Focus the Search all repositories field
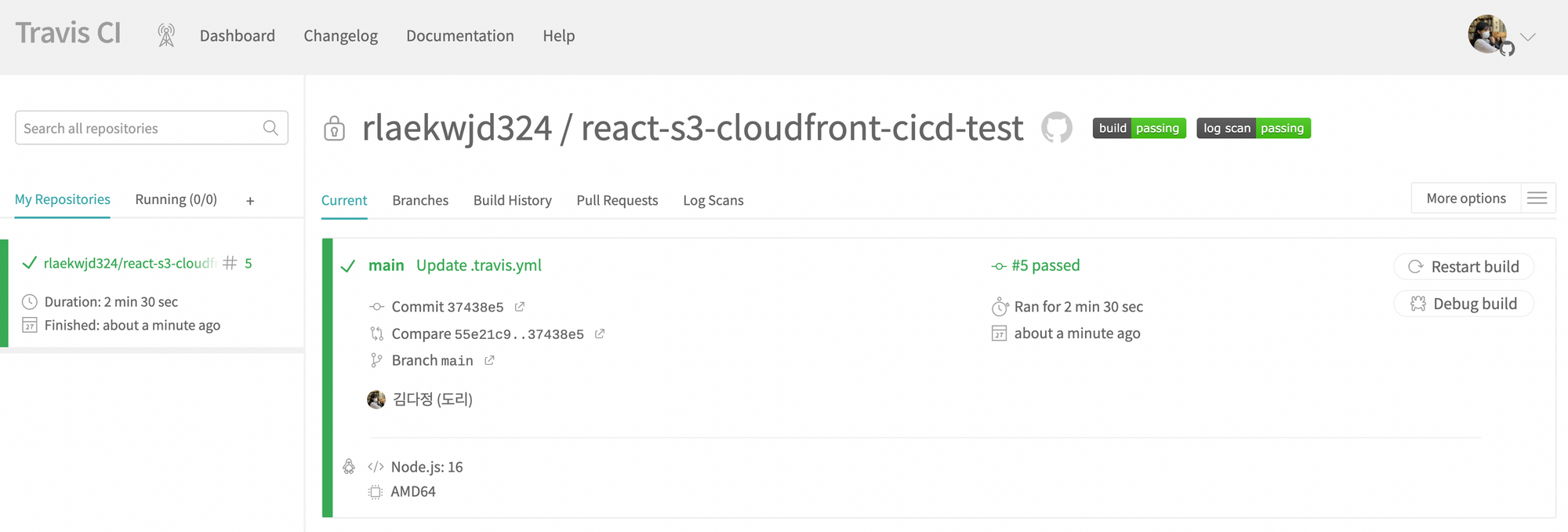Viewport: 1568px width, 532px height. (151, 128)
